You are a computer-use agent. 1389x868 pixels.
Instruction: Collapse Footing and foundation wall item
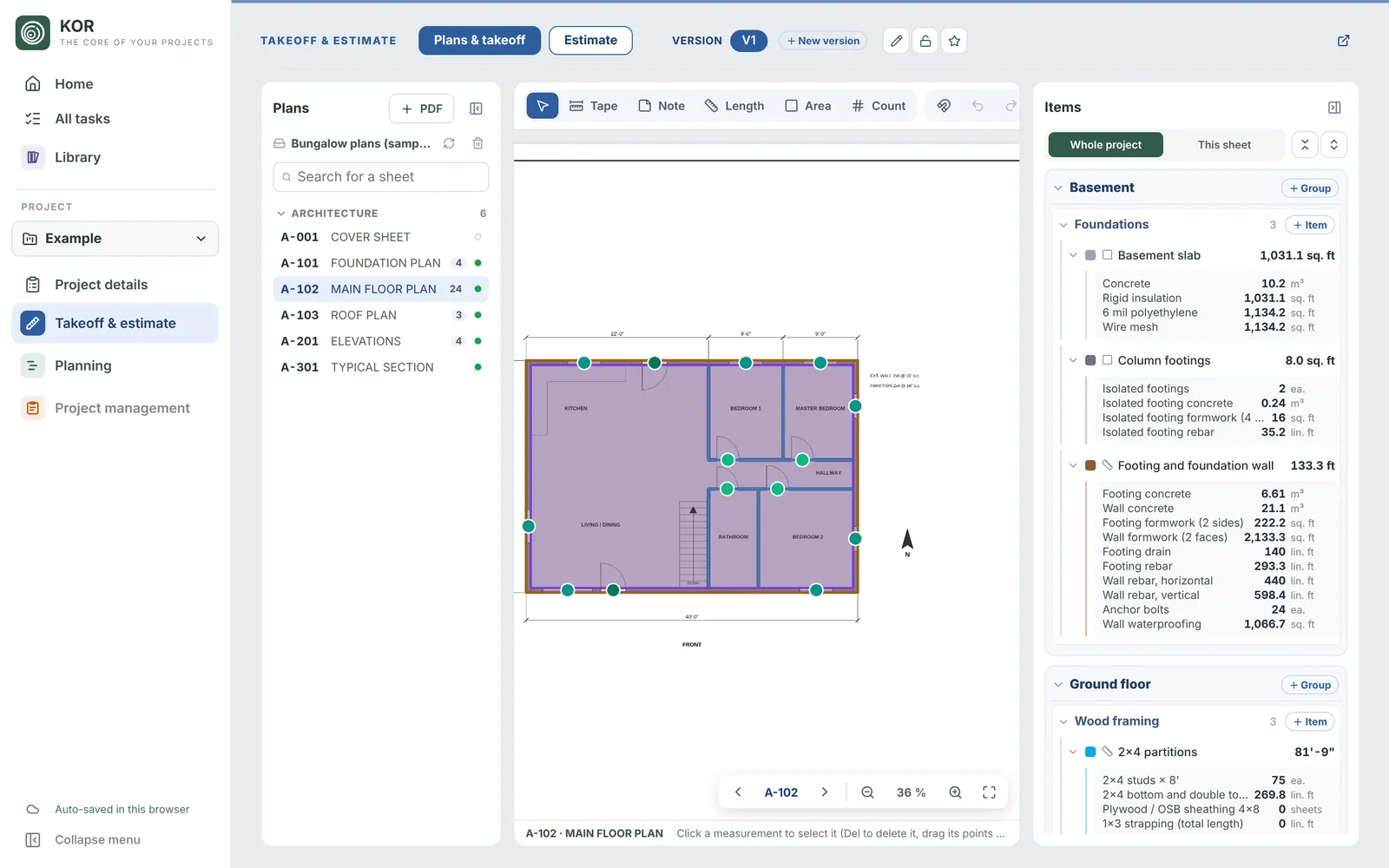1073,466
